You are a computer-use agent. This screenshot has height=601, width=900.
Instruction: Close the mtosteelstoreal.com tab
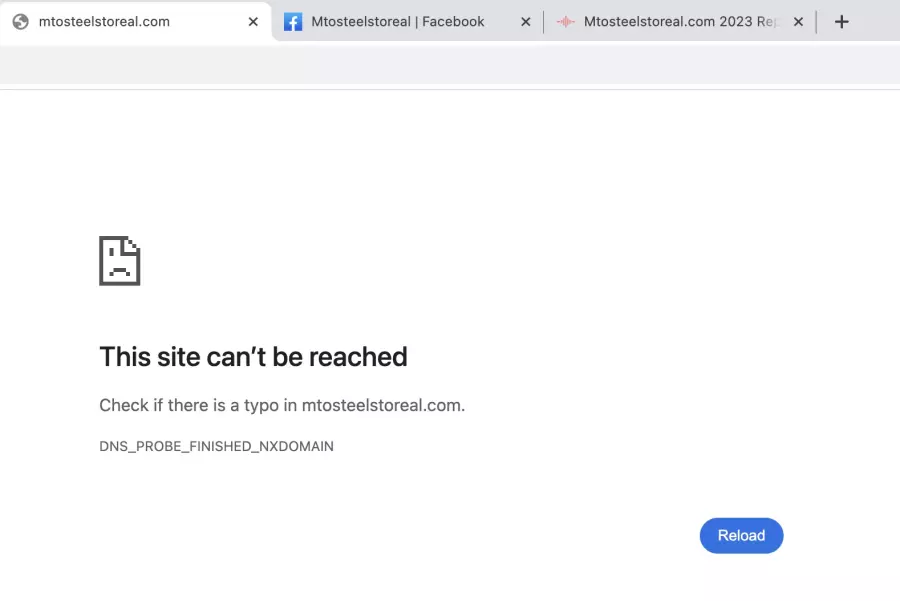(253, 22)
